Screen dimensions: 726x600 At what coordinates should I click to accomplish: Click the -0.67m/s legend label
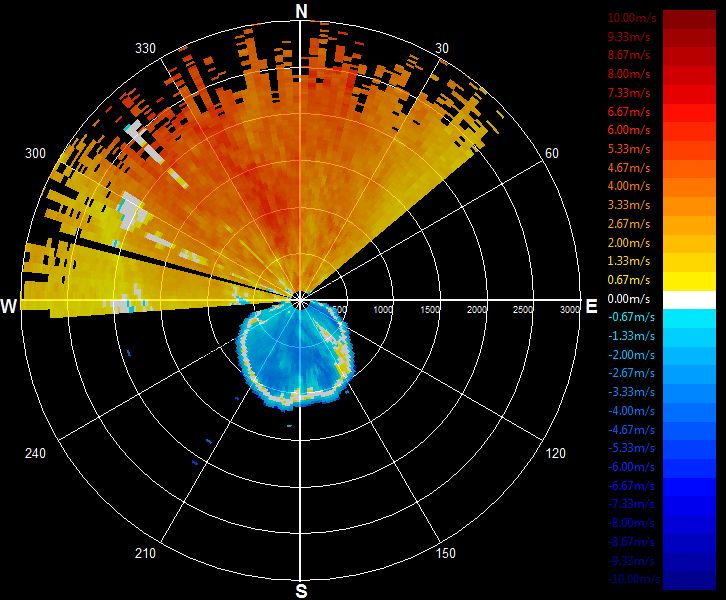coord(631,317)
